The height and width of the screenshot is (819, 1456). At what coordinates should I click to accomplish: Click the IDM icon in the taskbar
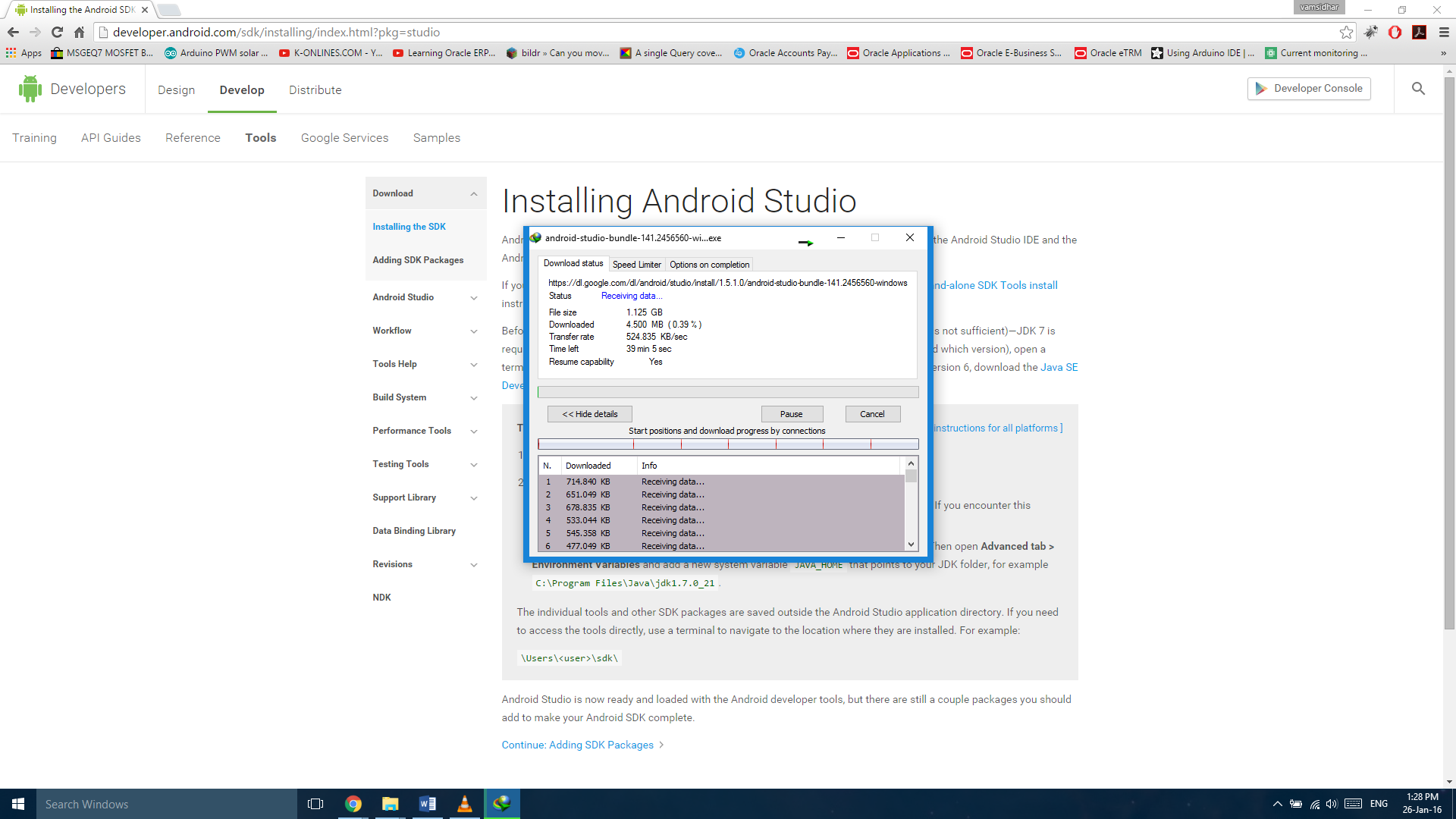(502, 803)
